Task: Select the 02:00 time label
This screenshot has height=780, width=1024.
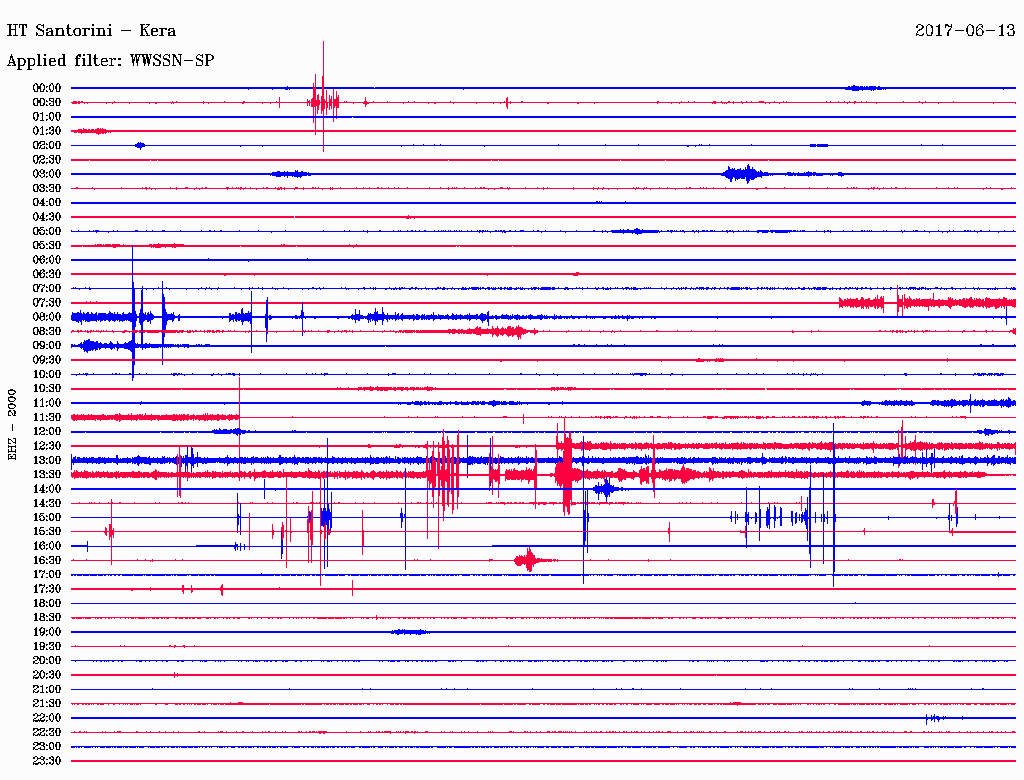Action: 47,146
